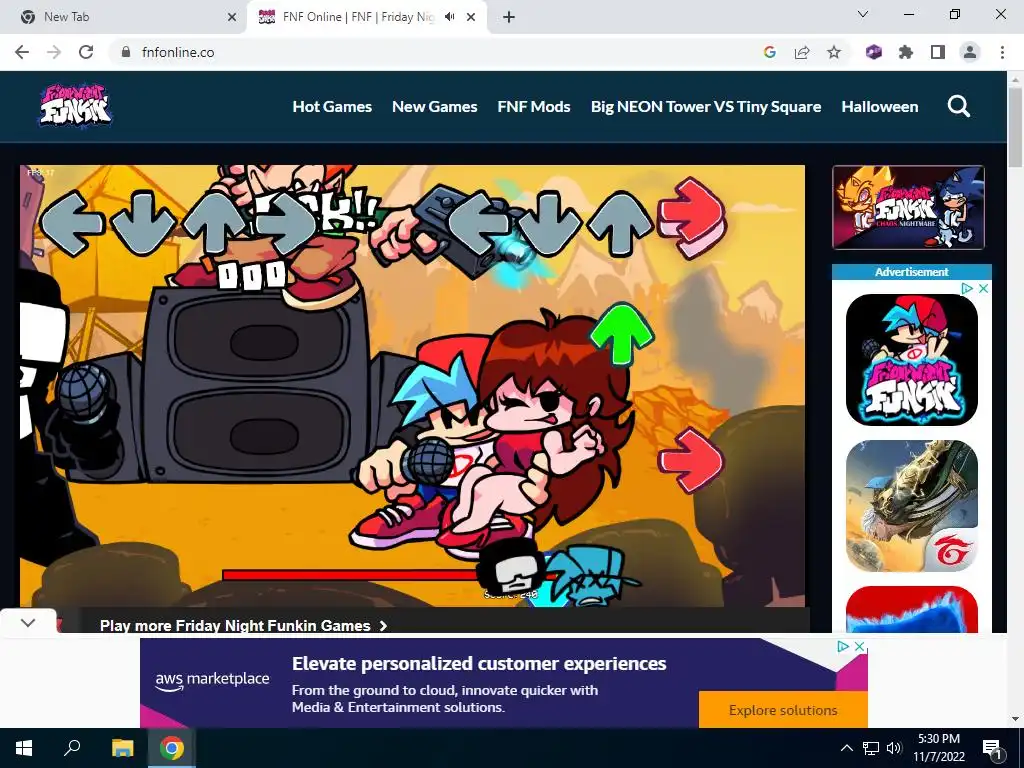Open the FNF Mods menu item
Screen dimensions: 1024x768
coord(534,106)
